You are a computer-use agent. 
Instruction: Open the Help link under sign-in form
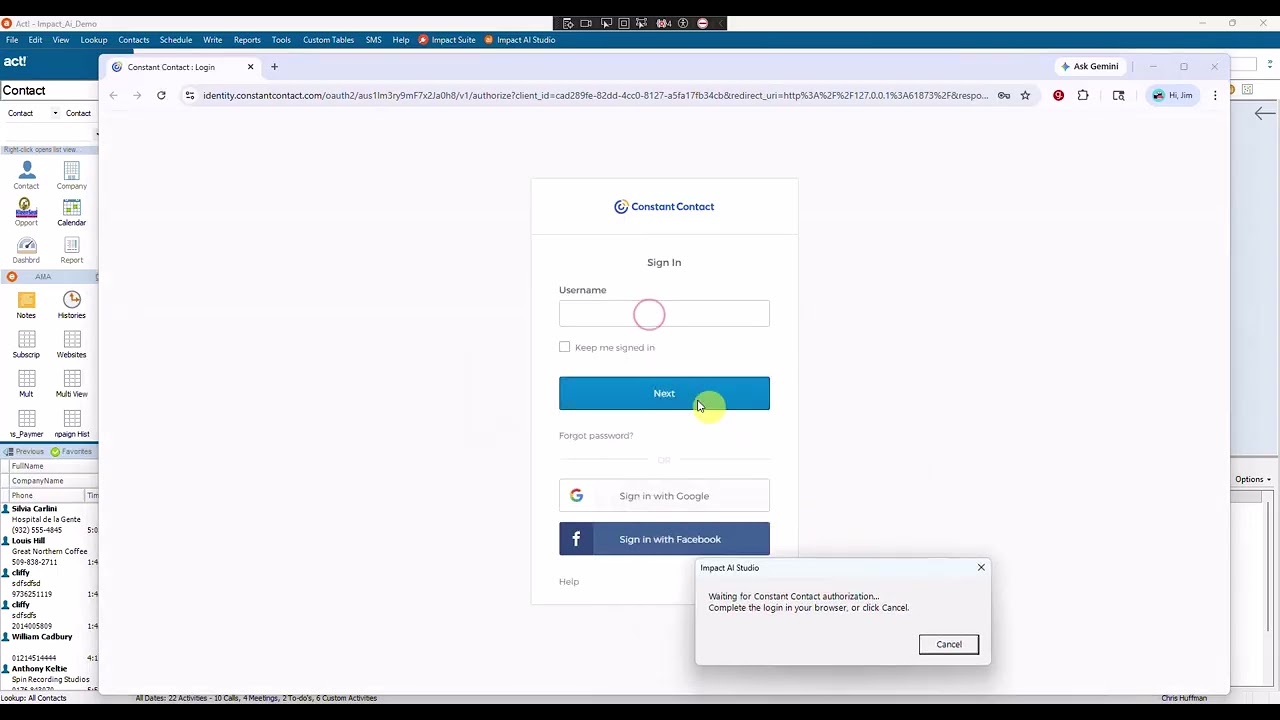coord(569,581)
